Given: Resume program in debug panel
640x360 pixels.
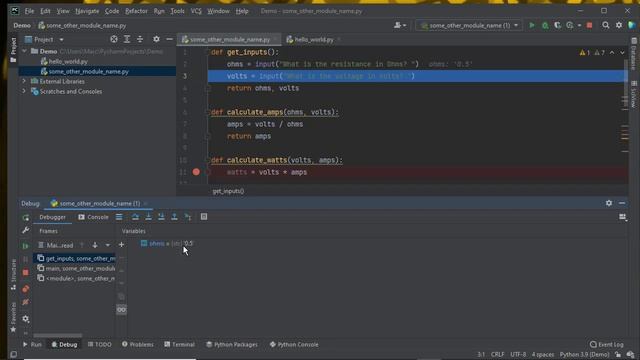Looking at the screenshot, I should [26, 246].
